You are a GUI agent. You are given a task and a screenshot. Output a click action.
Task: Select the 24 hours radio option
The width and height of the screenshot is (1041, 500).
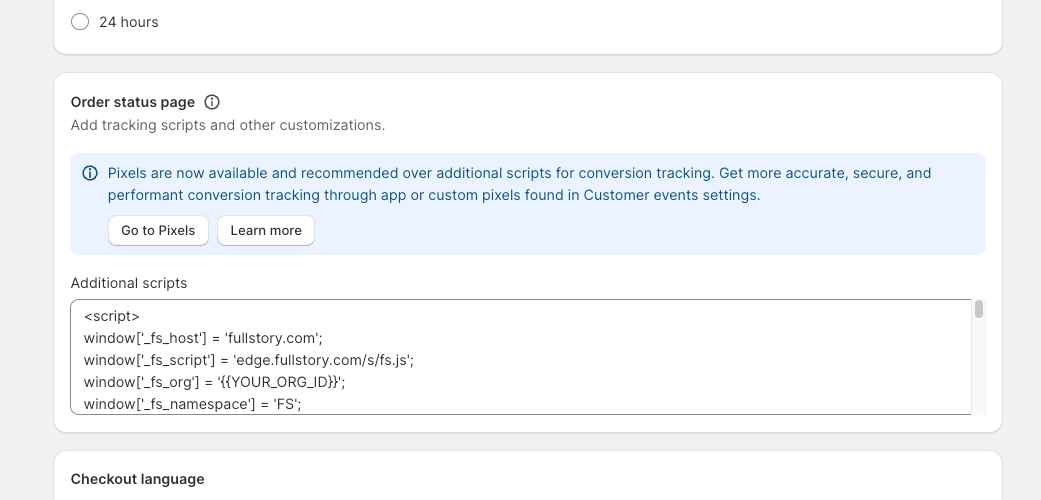[x=80, y=22]
